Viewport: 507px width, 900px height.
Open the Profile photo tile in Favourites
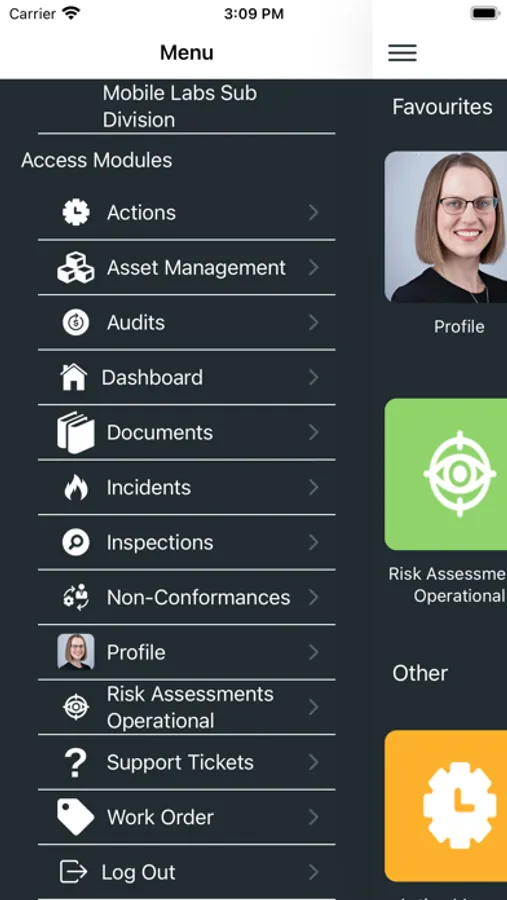pyautogui.click(x=446, y=227)
